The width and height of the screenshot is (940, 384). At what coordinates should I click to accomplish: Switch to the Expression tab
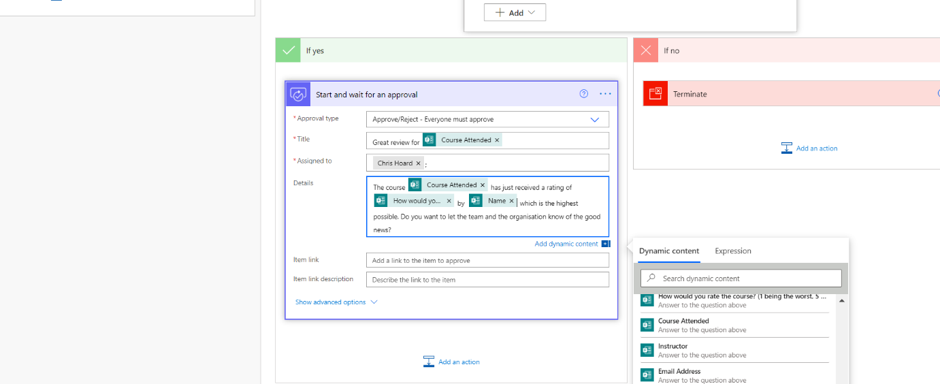(x=733, y=251)
